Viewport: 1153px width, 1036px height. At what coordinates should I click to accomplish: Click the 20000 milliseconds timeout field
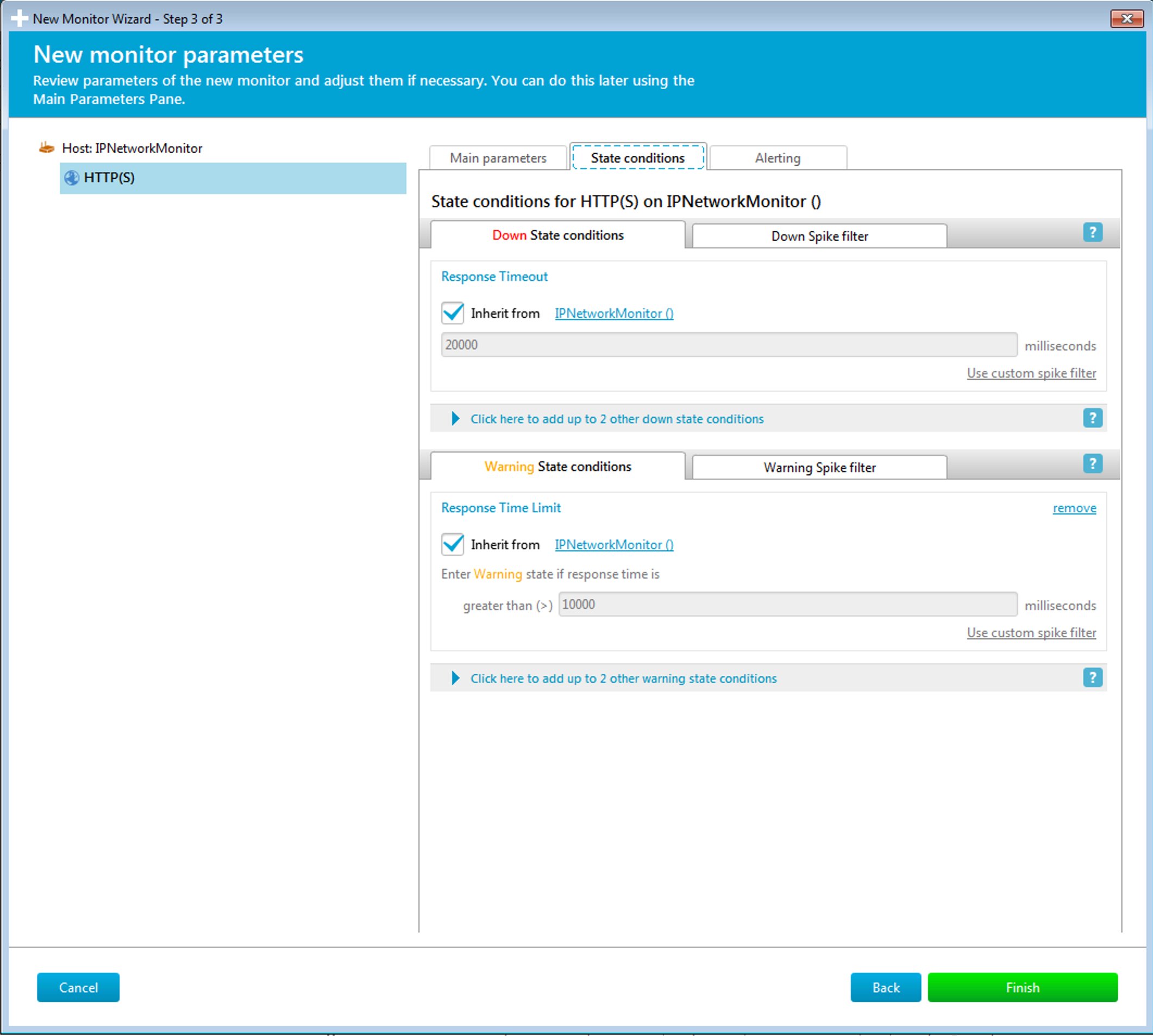click(729, 345)
